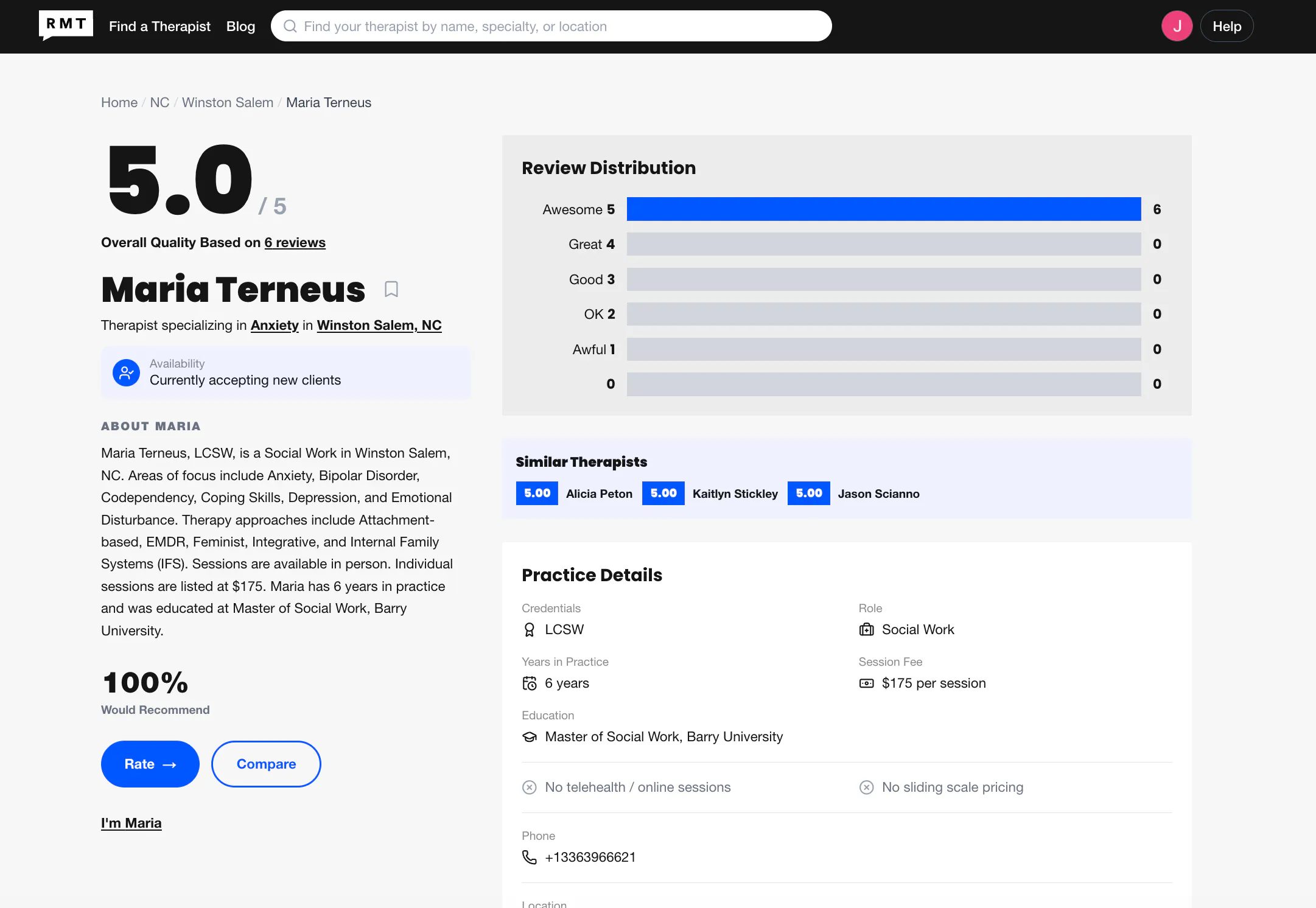1316x908 pixels.
Task: Click the Social Work role icon
Action: (x=867, y=629)
